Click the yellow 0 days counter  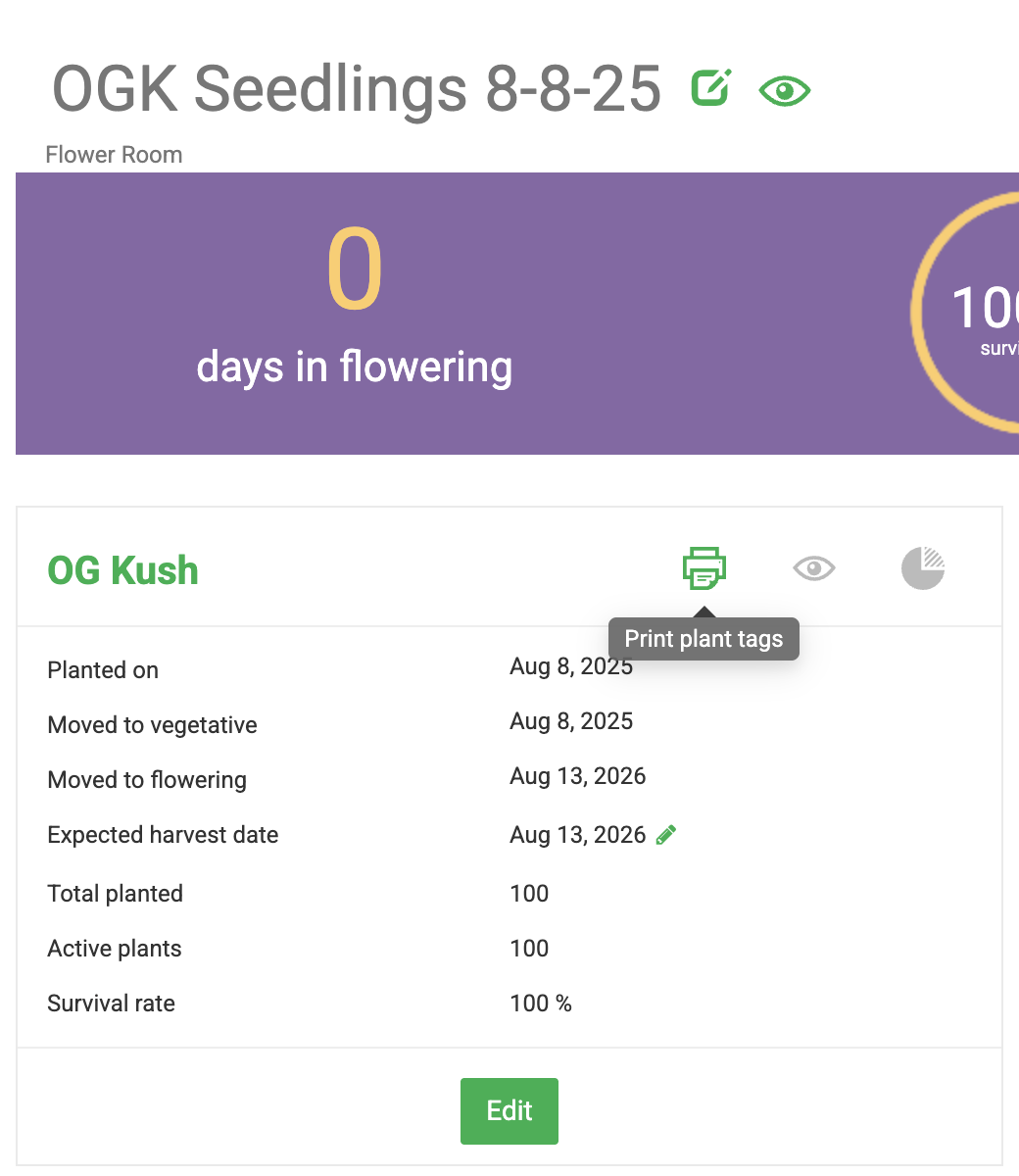pyautogui.click(x=355, y=270)
